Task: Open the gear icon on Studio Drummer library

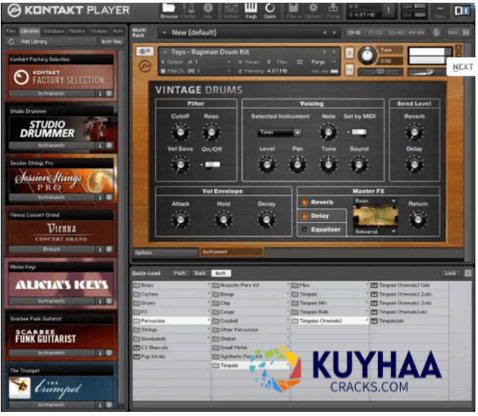Action: 109,146
